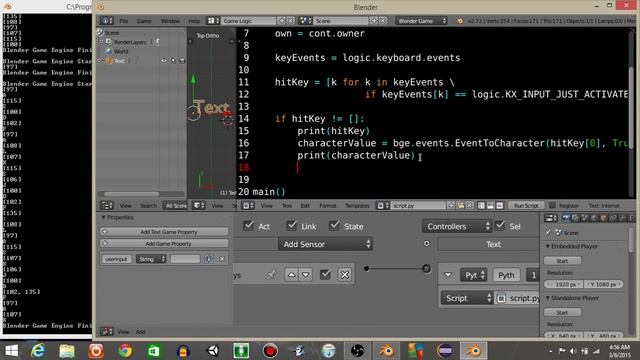This screenshot has width=640, height=360.
Task: Open the controller type dropdown labeled Pyt
Action: tap(473, 275)
